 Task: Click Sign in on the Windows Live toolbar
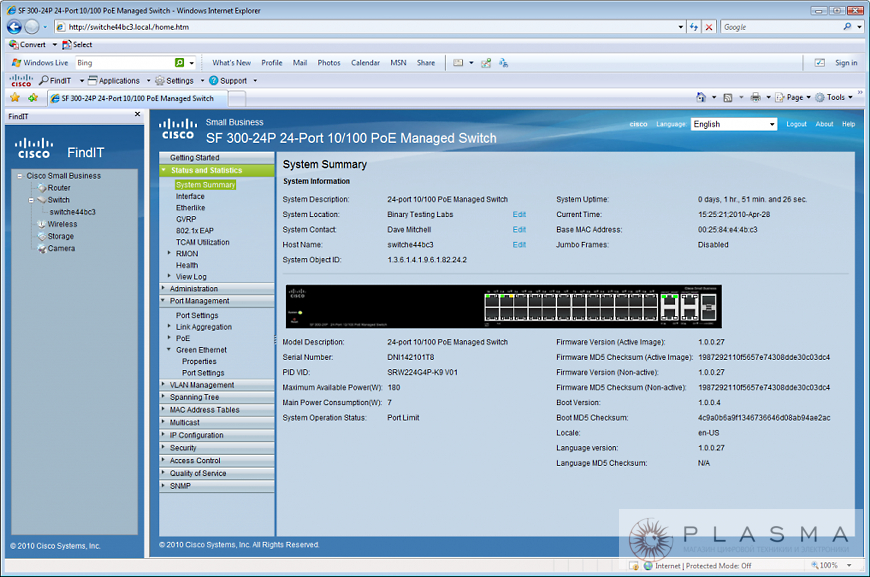(846, 63)
